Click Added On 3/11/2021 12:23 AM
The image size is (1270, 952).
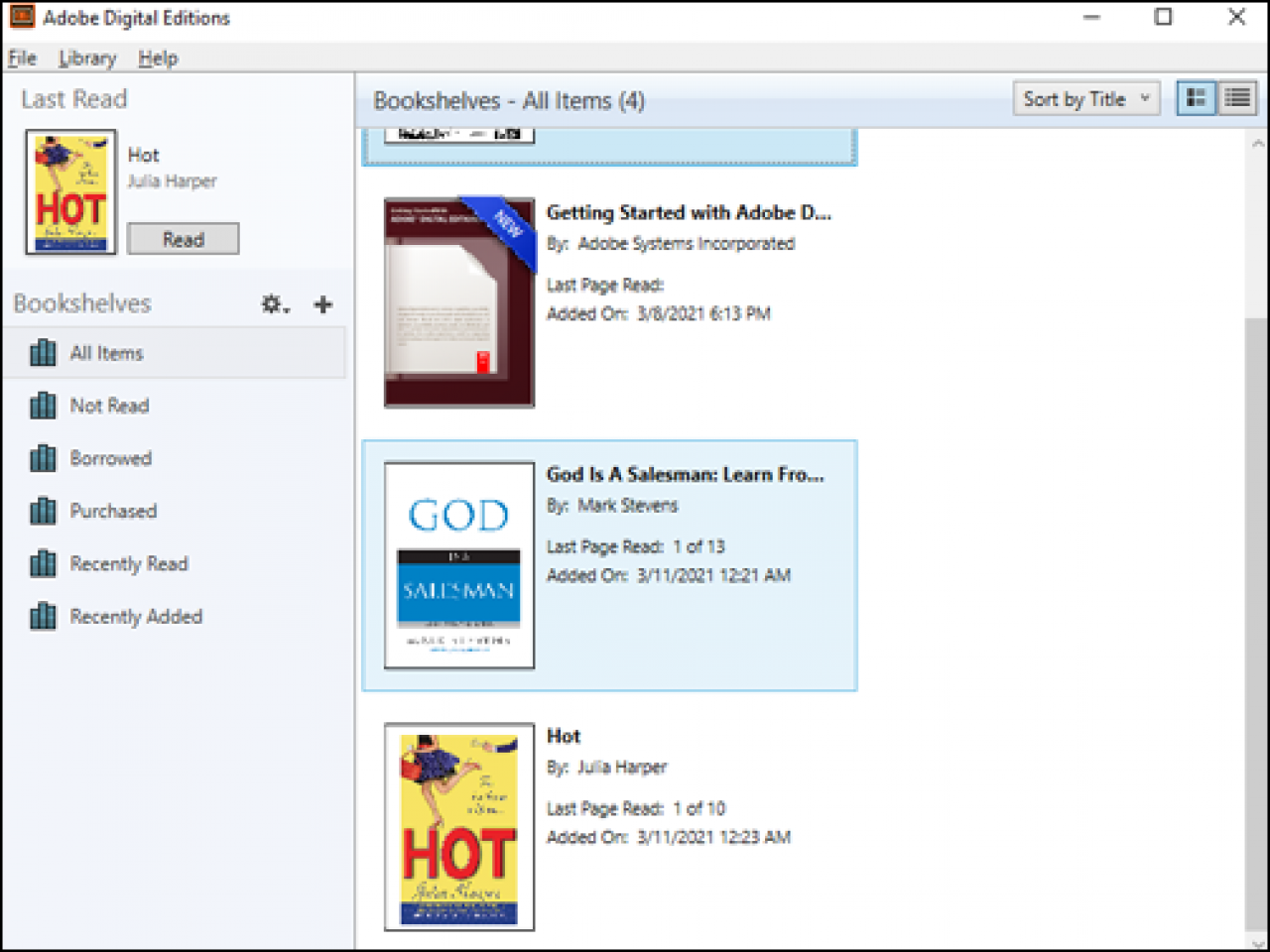(669, 838)
